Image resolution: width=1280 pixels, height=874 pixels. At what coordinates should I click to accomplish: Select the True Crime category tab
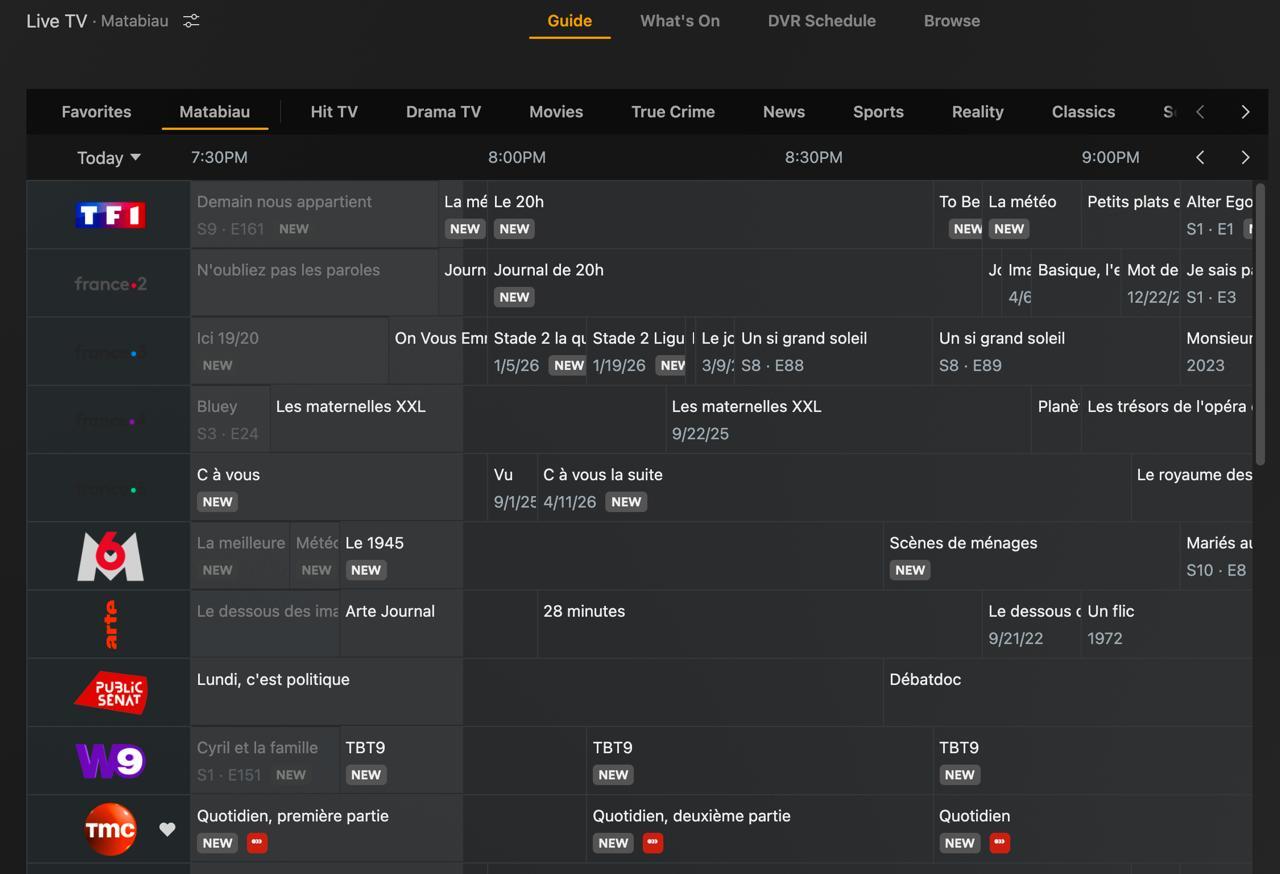click(x=672, y=112)
